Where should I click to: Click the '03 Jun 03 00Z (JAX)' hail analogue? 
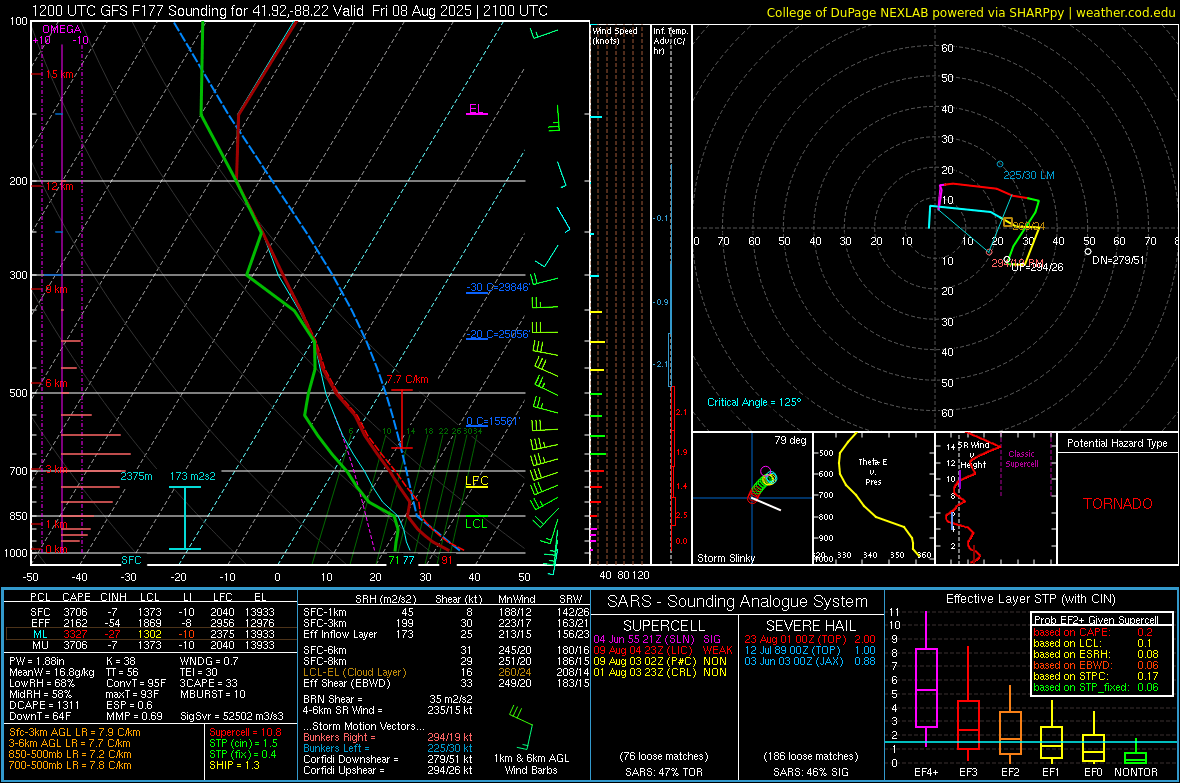794,661
